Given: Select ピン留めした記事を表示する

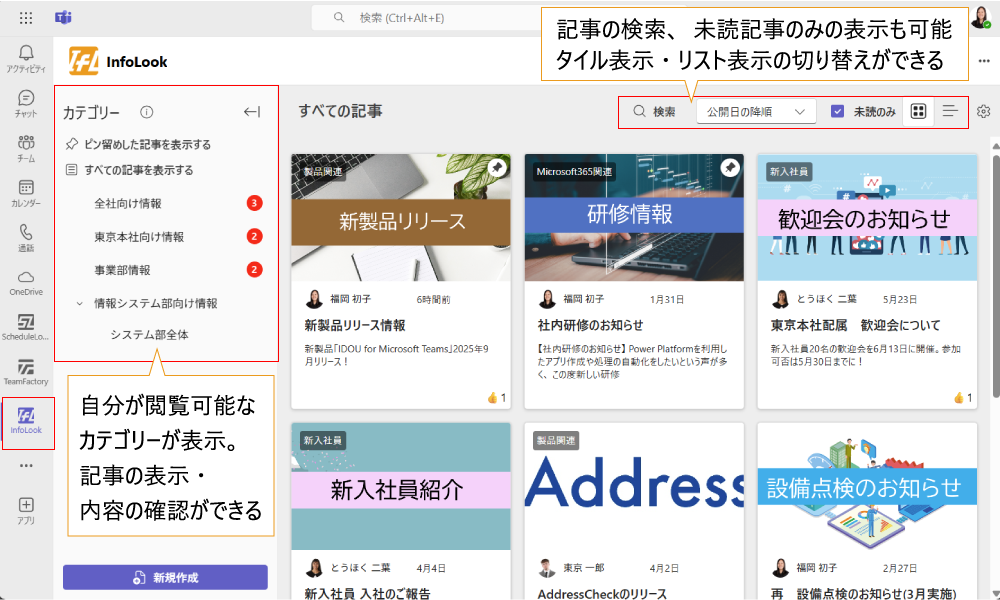Looking at the screenshot, I should 146,144.
